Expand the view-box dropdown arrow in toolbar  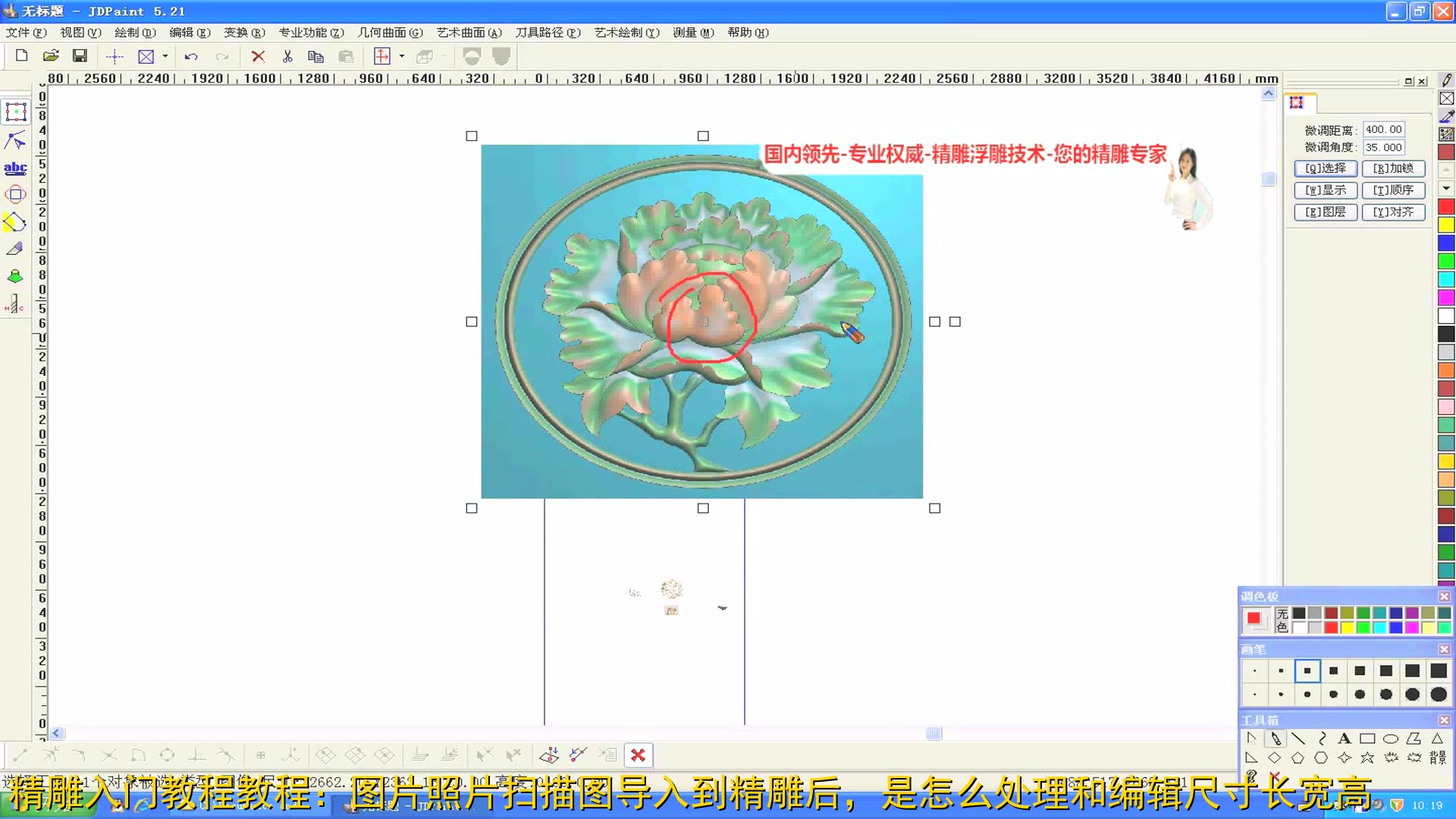165,56
